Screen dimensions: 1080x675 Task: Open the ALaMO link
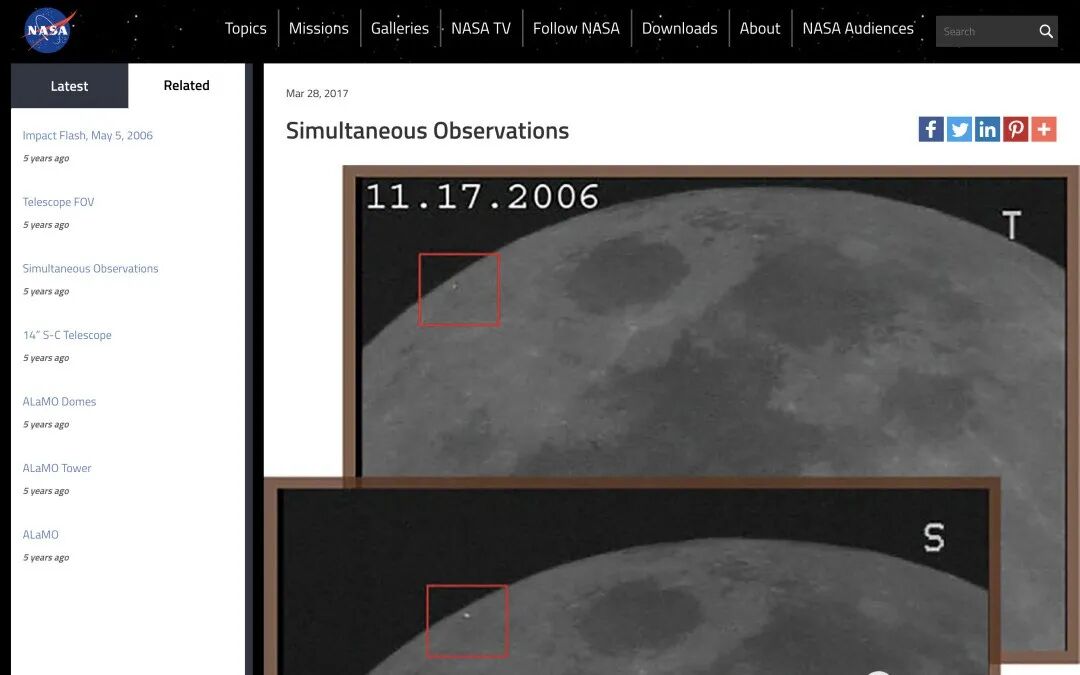(41, 534)
